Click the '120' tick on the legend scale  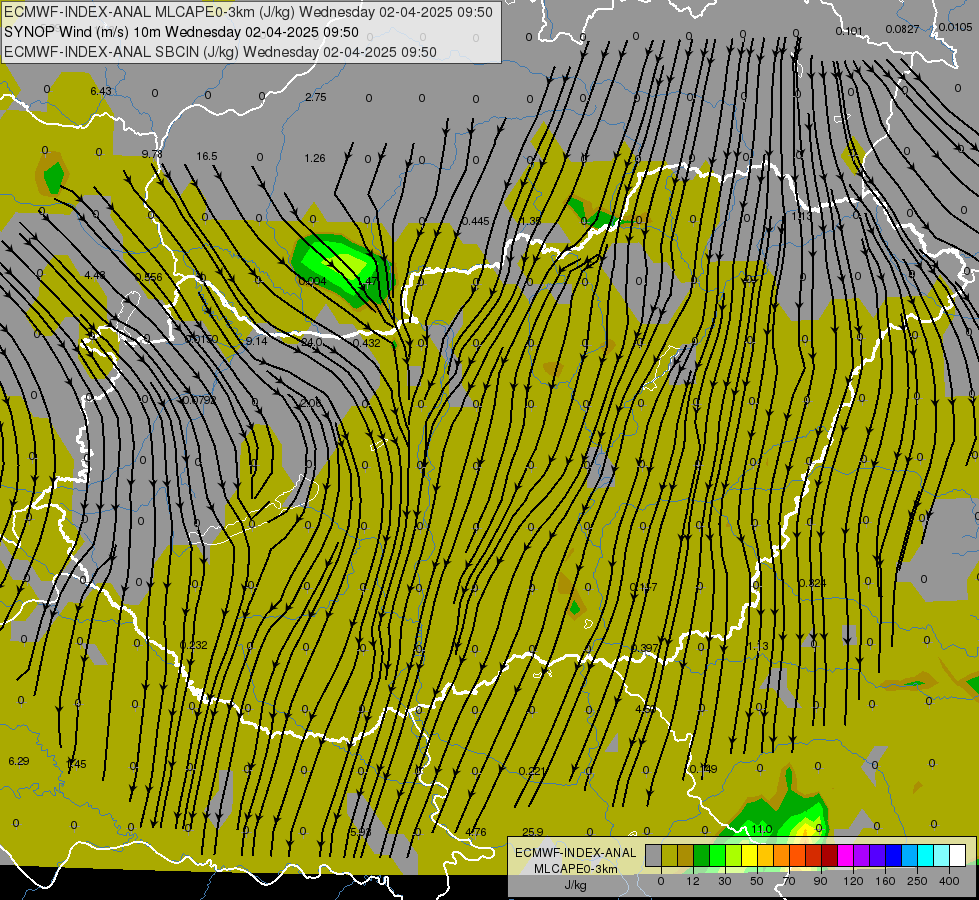pyautogui.click(x=853, y=881)
